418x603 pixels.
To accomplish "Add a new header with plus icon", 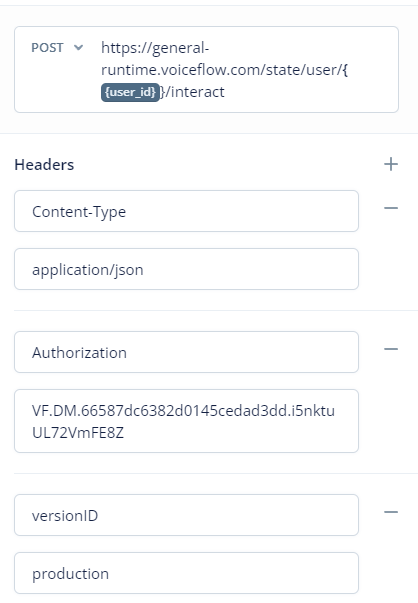I will 391,164.
